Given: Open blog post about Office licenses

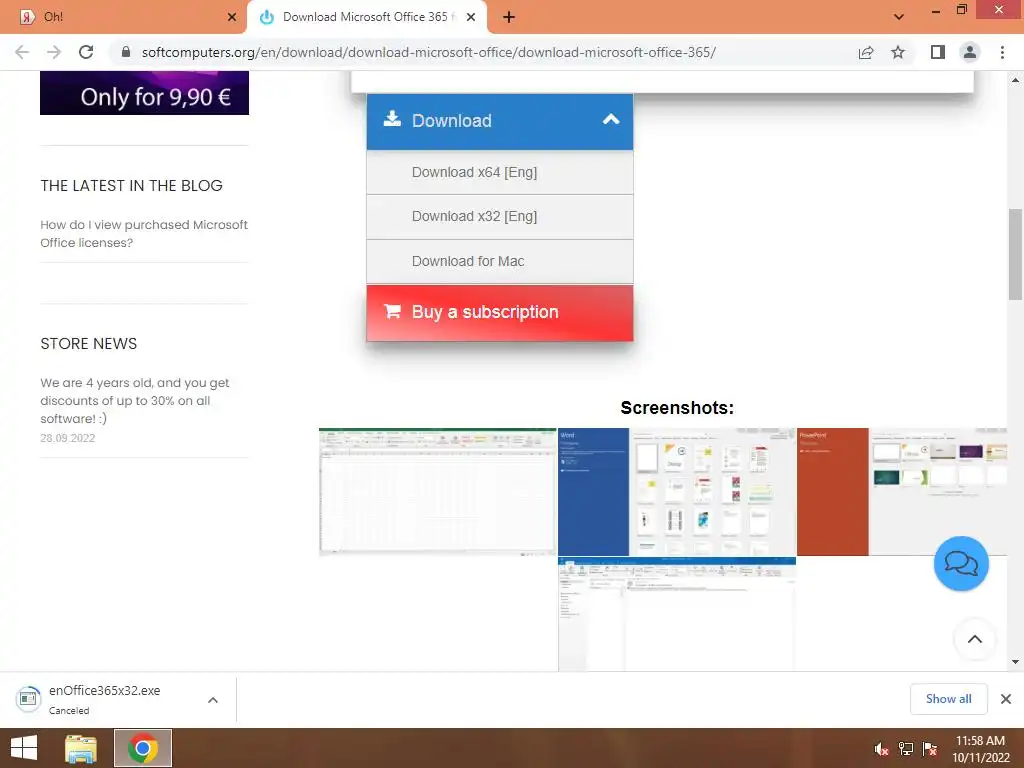Looking at the screenshot, I should click(144, 234).
